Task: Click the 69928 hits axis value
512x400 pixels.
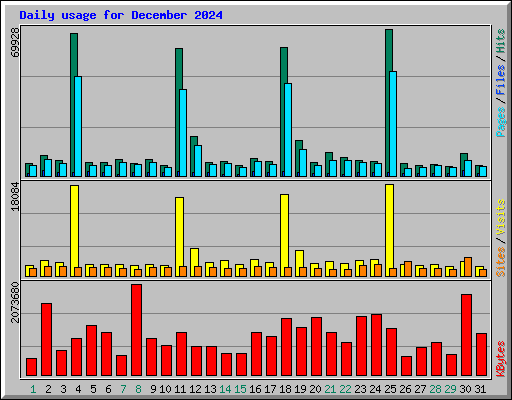Action: coord(15,42)
